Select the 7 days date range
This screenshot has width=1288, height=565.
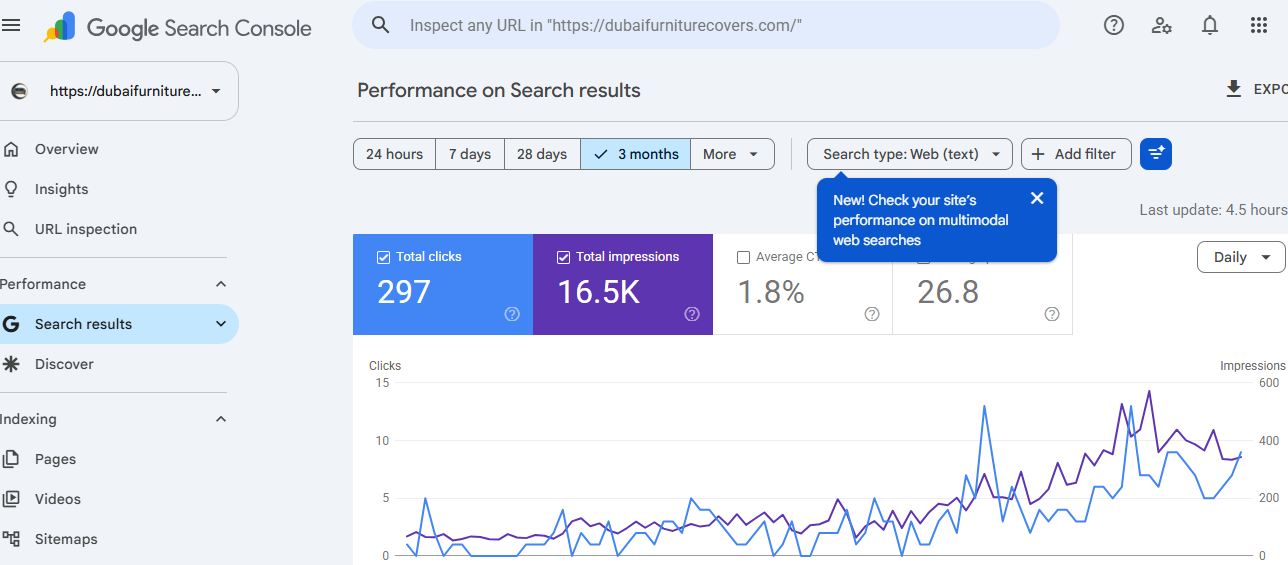click(x=470, y=154)
